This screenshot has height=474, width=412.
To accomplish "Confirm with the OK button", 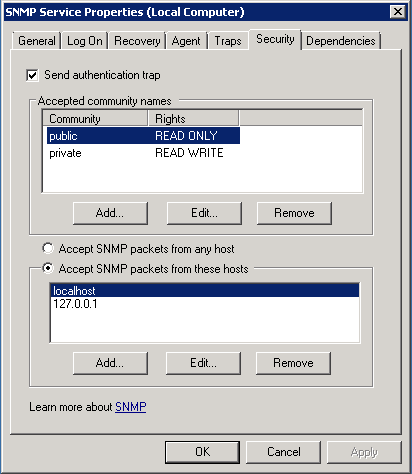I will pos(202,452).
